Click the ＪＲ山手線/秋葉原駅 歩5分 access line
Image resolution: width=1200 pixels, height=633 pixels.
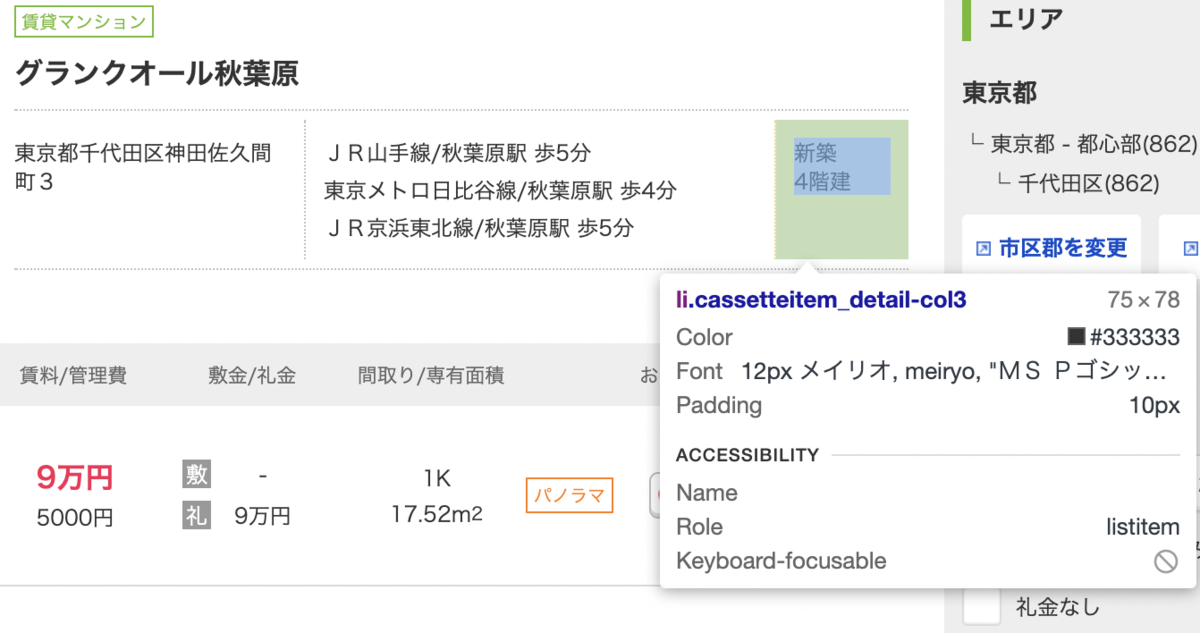pyautogui.click(x=459, y=153)
